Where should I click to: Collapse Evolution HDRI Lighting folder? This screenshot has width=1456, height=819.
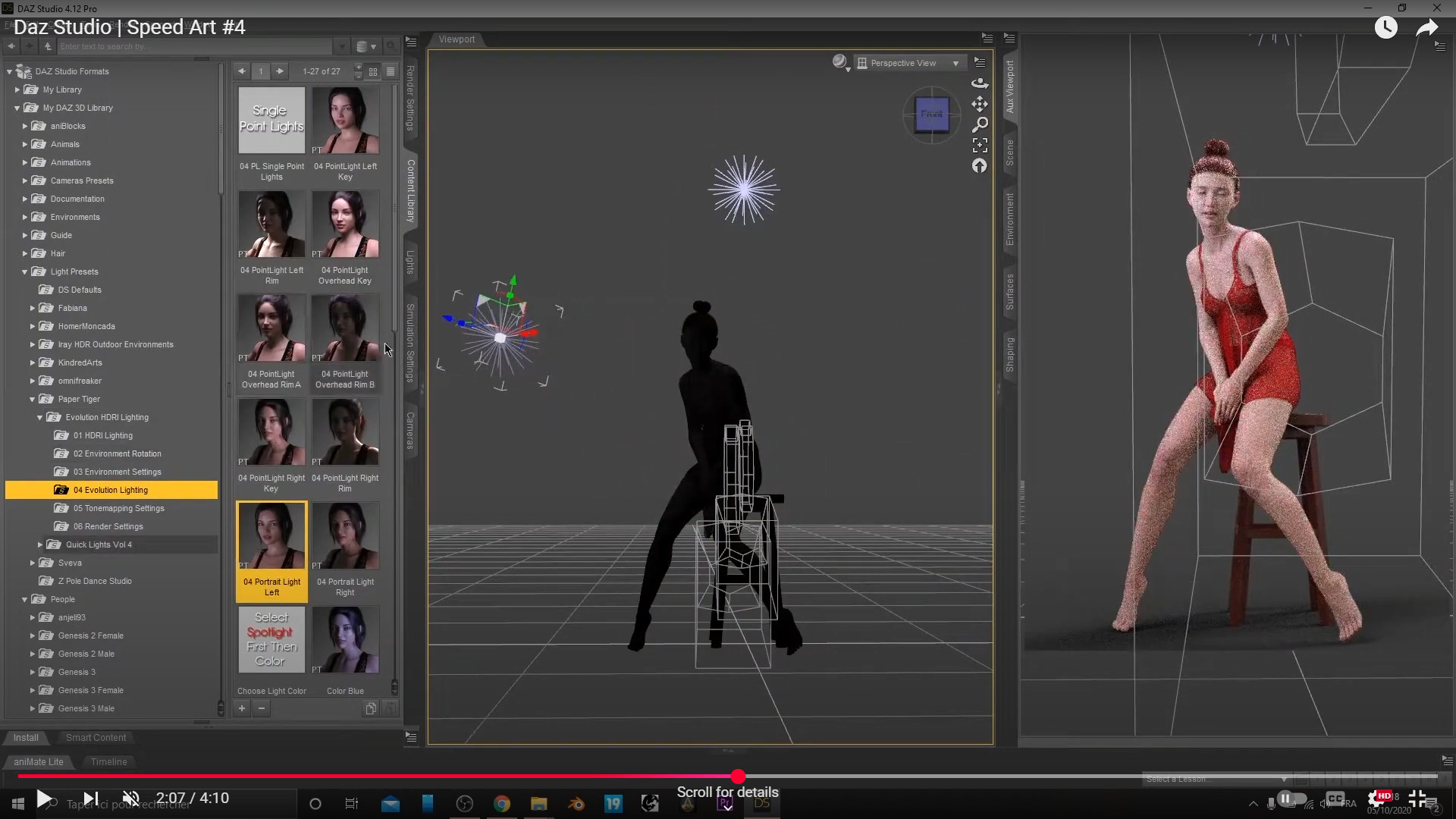tap(39, 417)
